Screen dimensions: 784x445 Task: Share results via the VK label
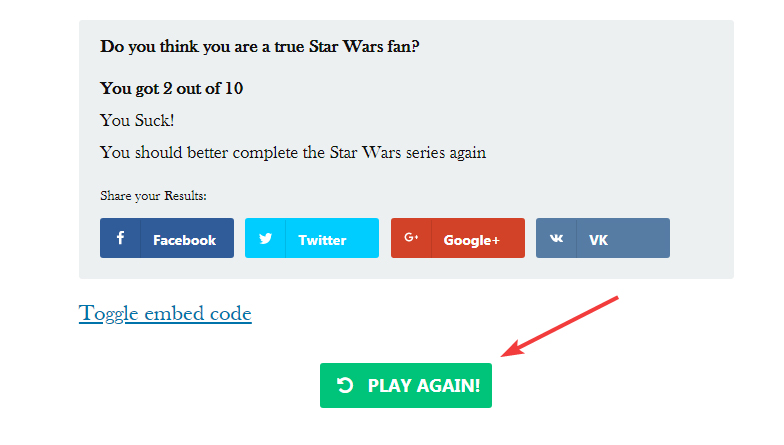(x=598, y=240)
